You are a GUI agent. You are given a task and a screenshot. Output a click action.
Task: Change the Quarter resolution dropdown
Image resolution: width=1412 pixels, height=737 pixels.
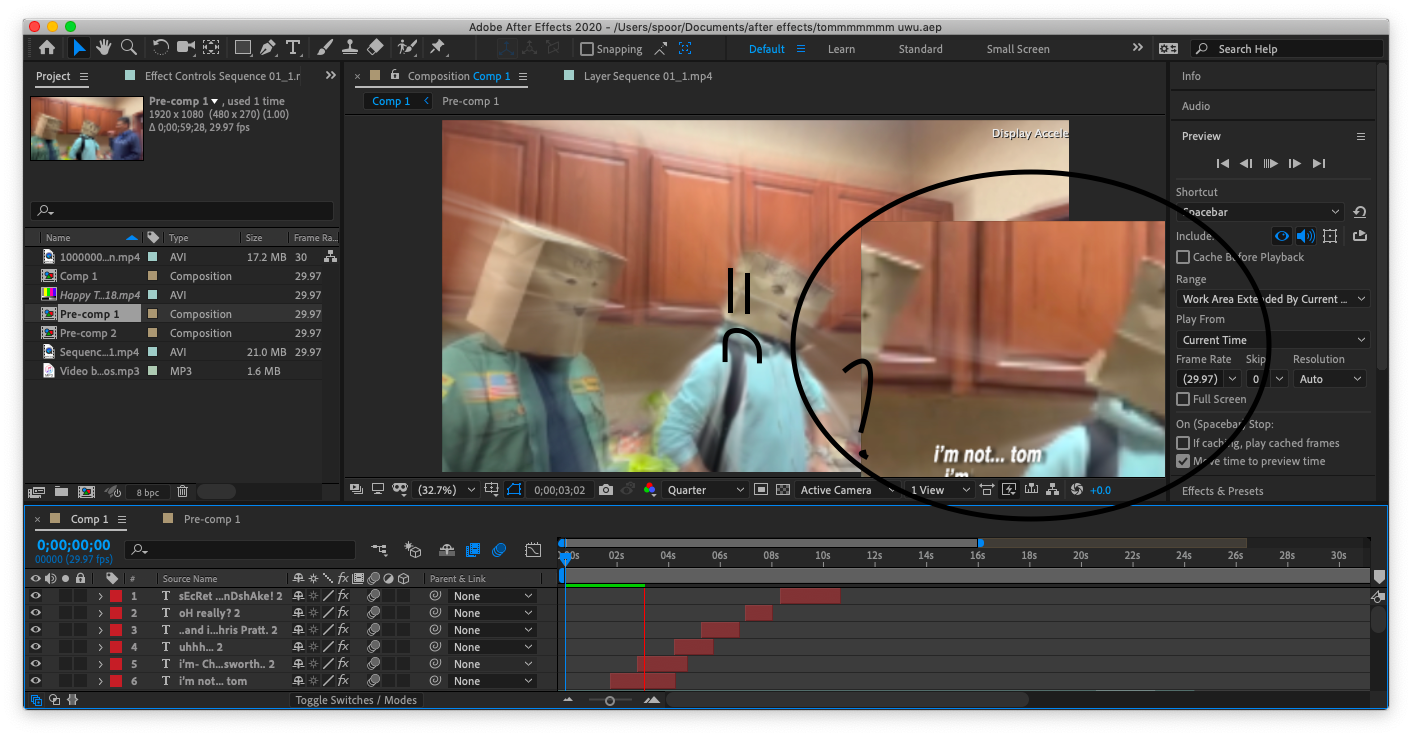click(x=705, y=489)
